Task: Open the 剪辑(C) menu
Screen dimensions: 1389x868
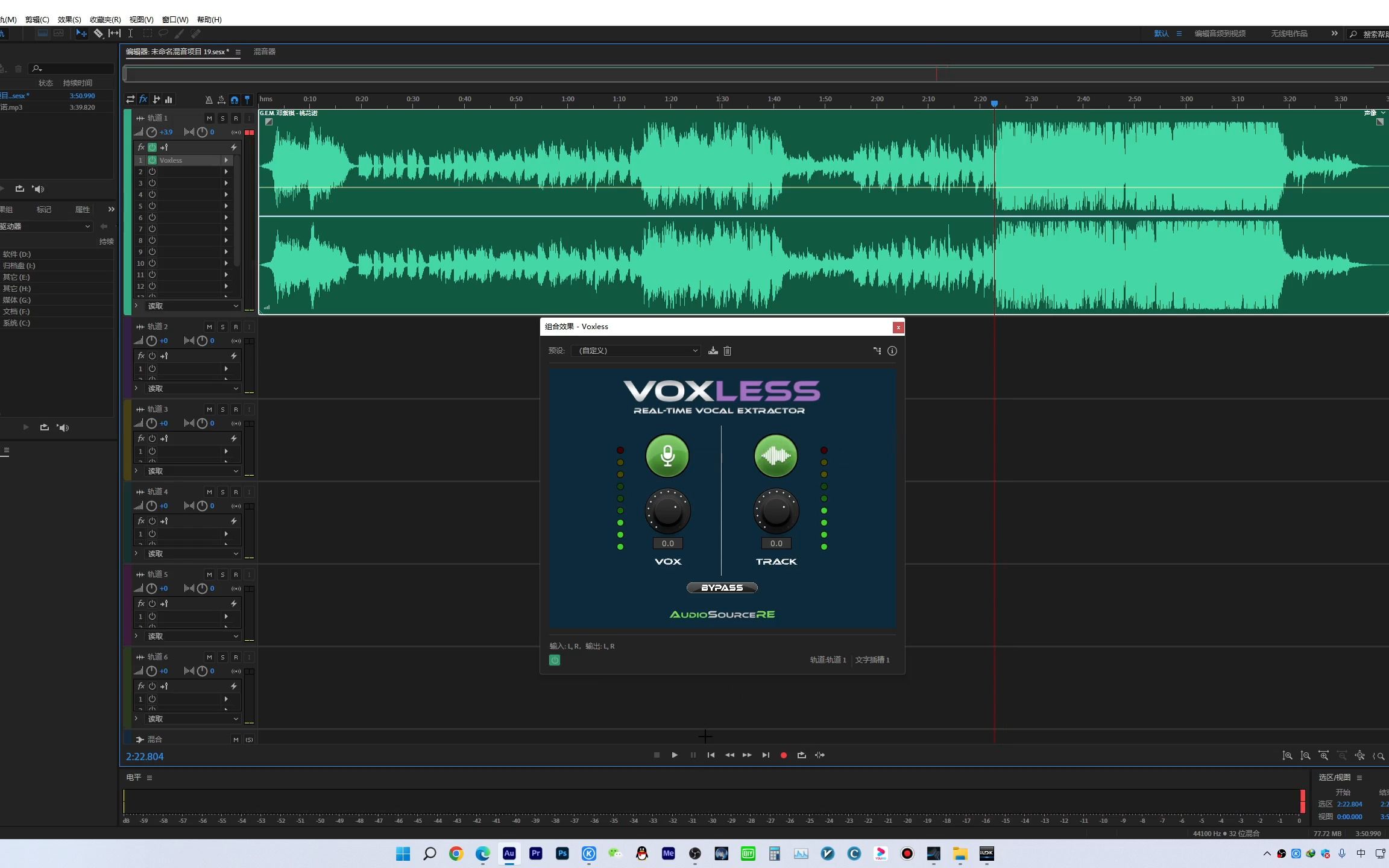Action: tap(37, 20)
